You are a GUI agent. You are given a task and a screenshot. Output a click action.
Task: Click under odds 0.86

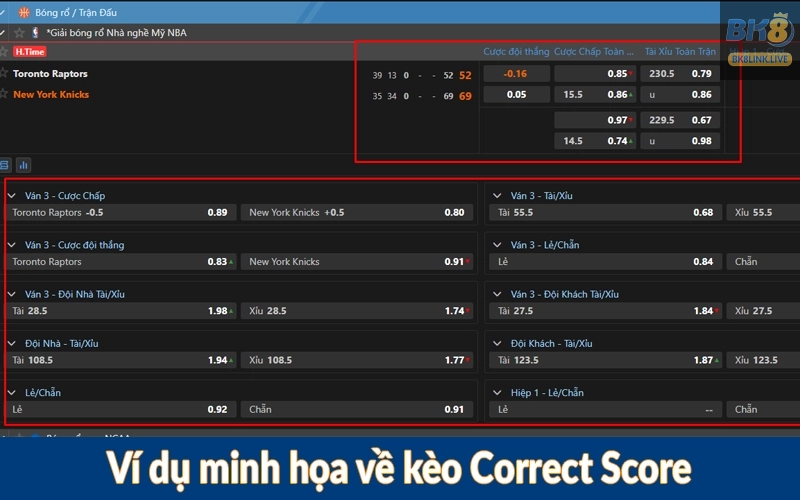click(x=680, y=94)
